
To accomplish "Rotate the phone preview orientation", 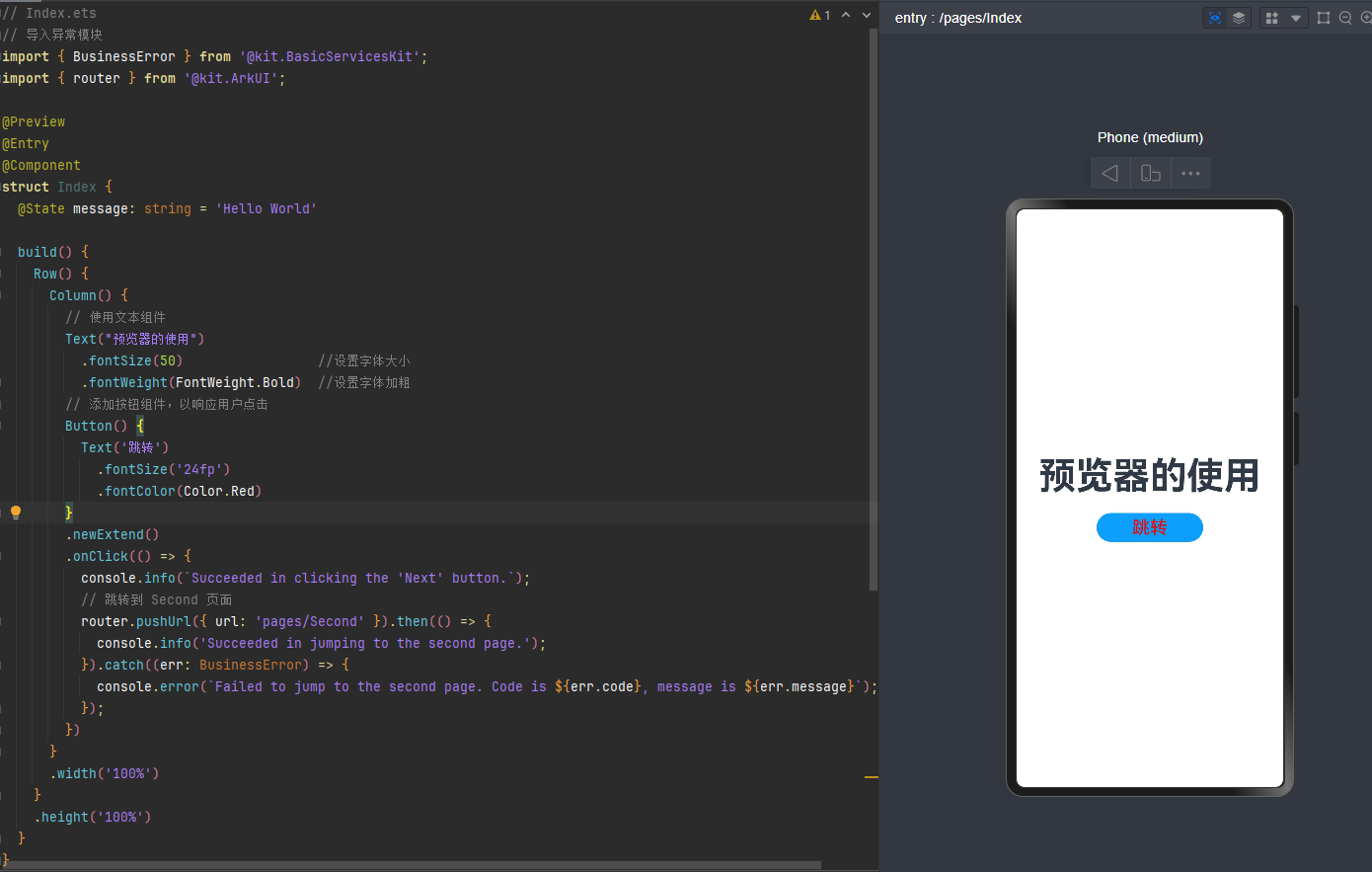I will 1151,173.
